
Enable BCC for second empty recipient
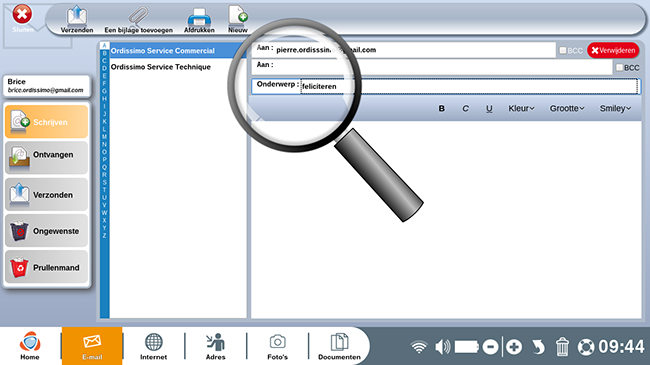click(x=619, y=67)
